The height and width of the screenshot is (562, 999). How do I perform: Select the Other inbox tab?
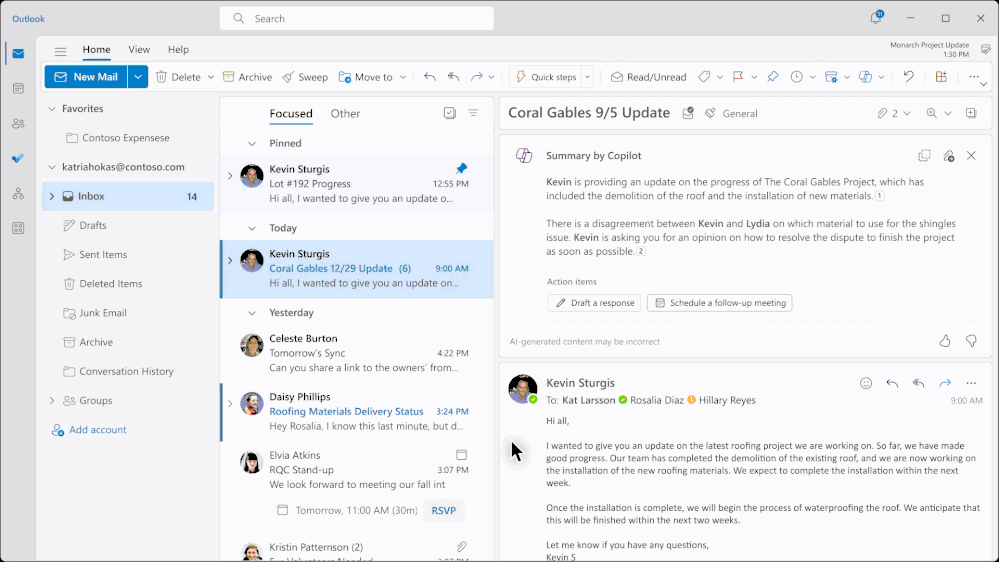[345, 113]
